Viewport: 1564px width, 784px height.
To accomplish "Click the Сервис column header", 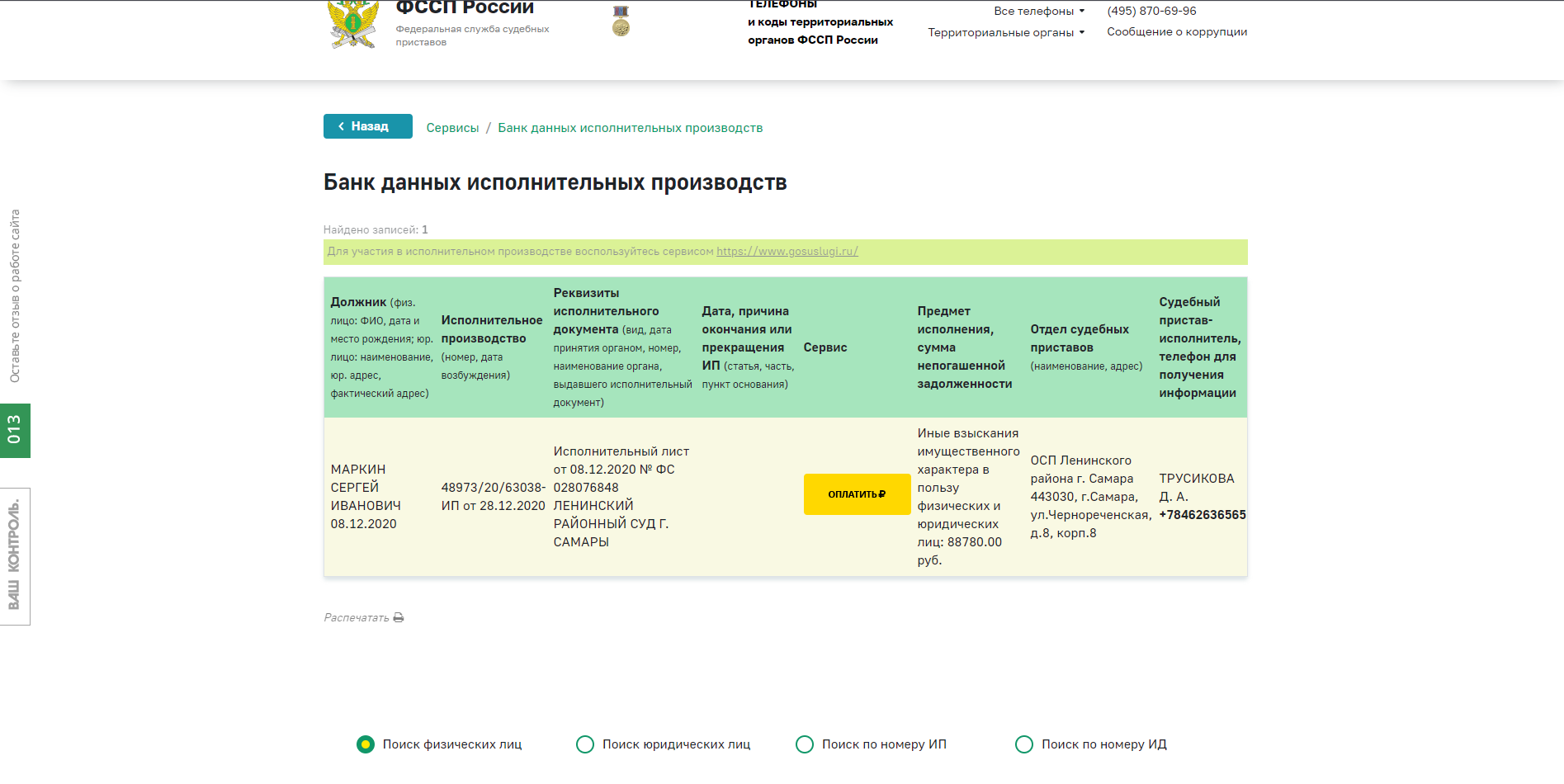I will pyautogui.click(x=825, y=347).
